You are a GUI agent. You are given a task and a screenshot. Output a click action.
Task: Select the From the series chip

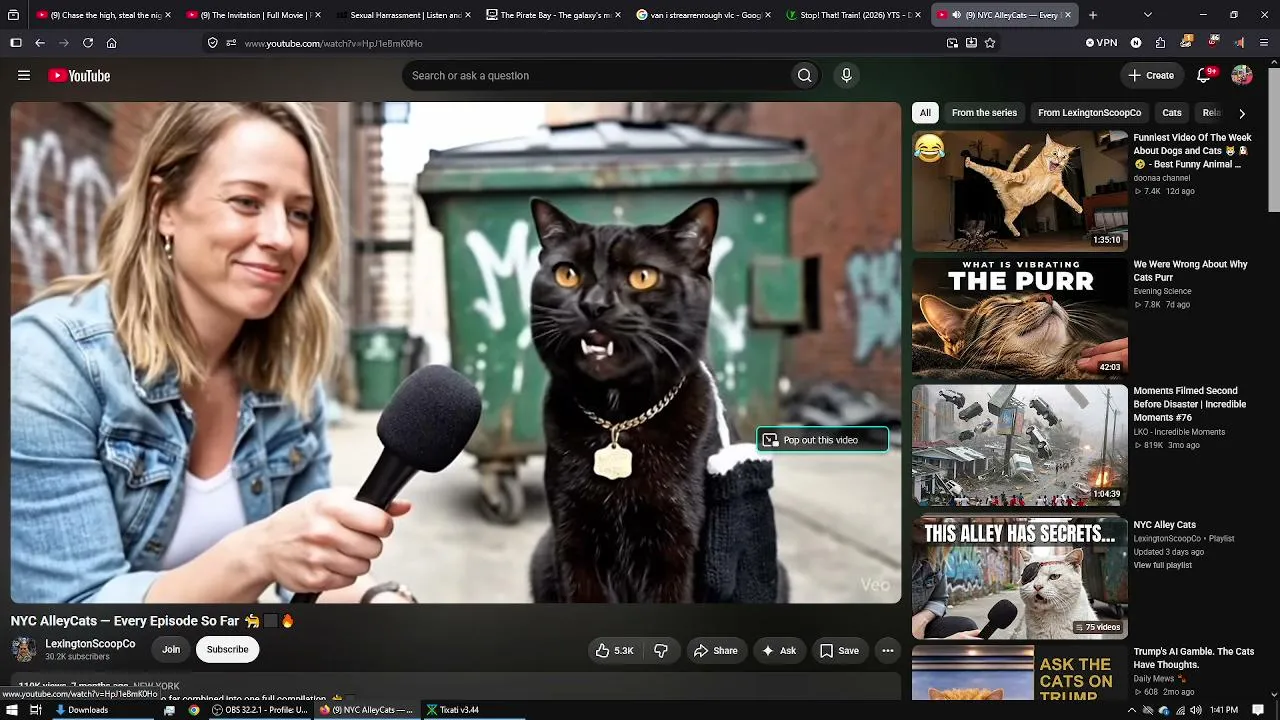[x=984, y=113]
